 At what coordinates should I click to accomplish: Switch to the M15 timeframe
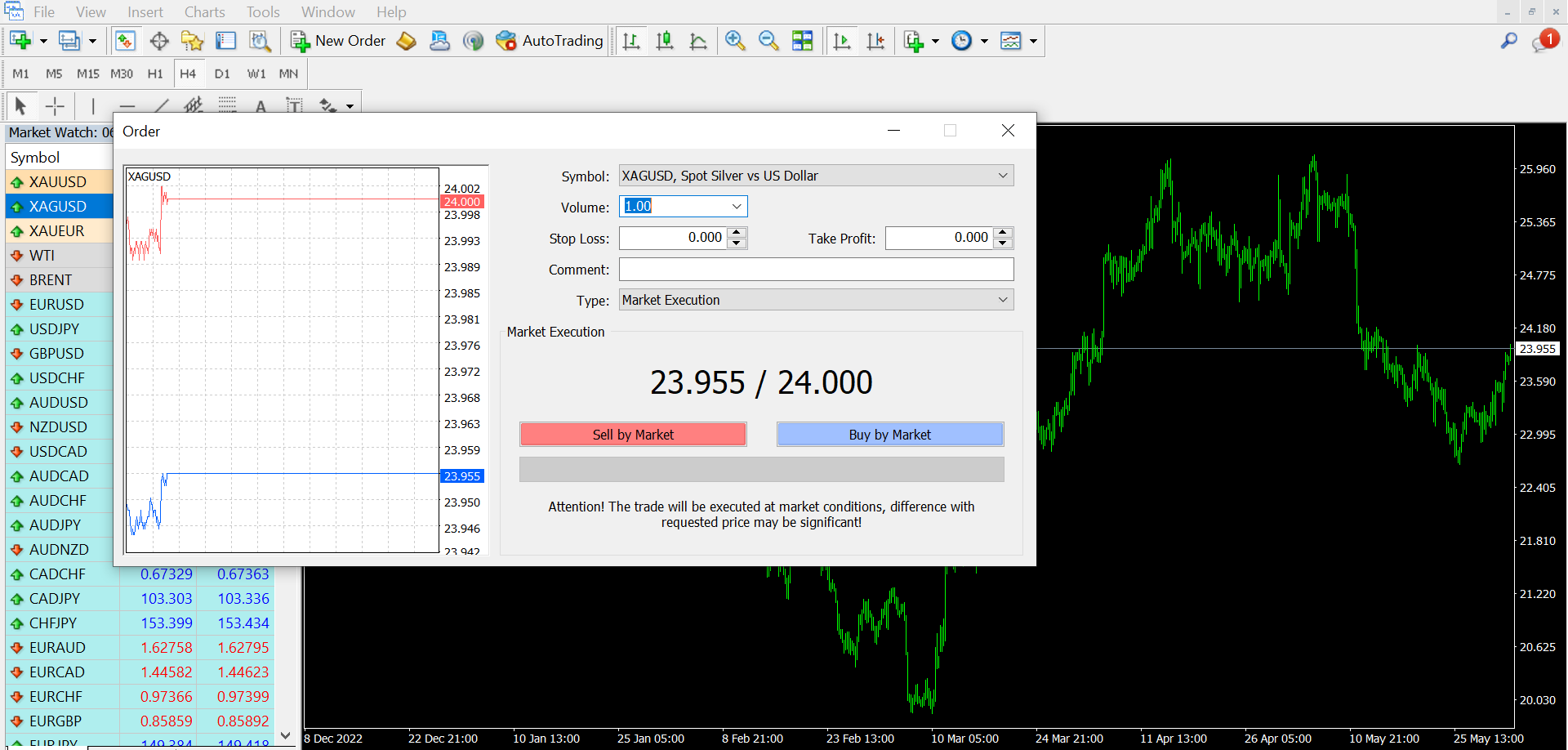pos(88,74)
